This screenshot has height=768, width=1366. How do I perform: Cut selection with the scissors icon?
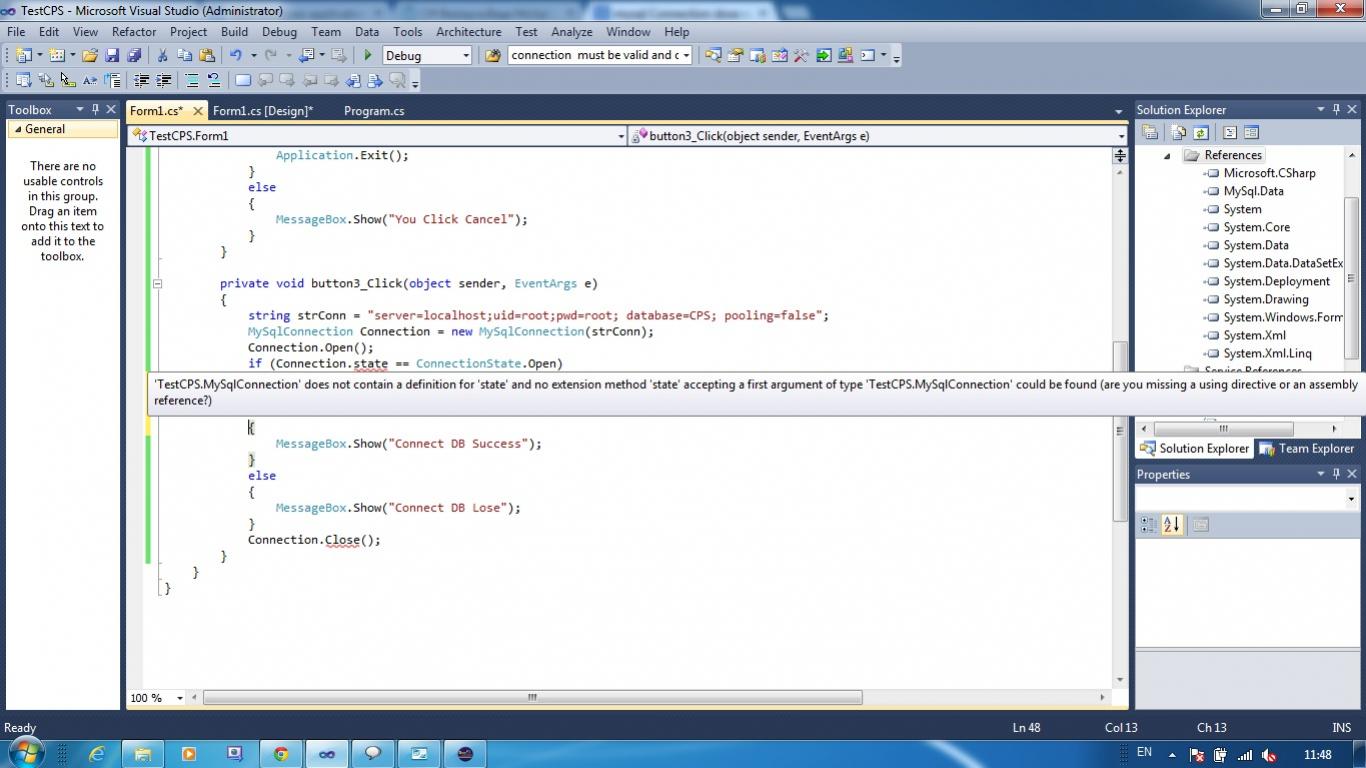163,55
